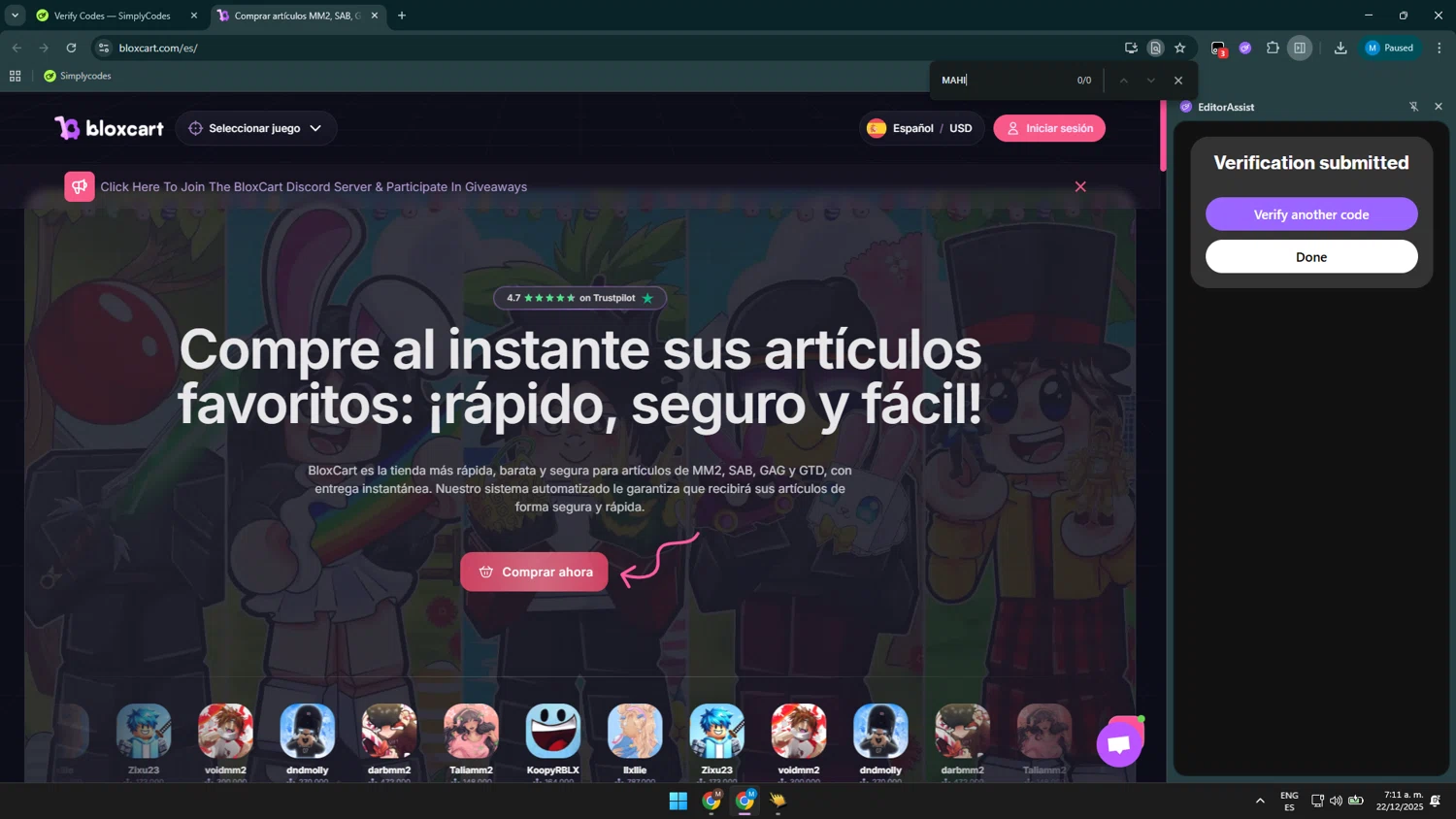Click the address bar URL bloxcart.com/es/
Image resolution: width=1456 pixels, height=819 pixels.
tap(158, 48)
